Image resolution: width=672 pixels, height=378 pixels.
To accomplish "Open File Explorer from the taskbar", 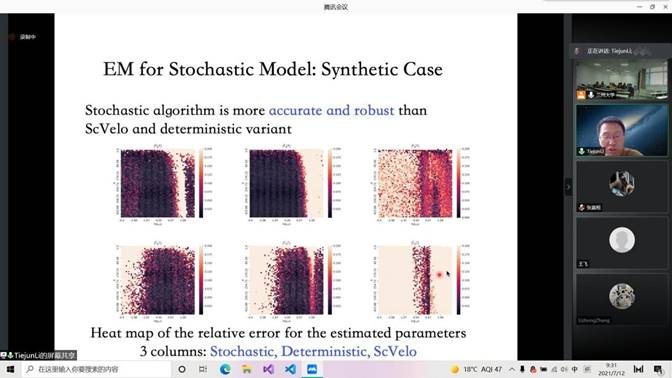I will (247, 369).
